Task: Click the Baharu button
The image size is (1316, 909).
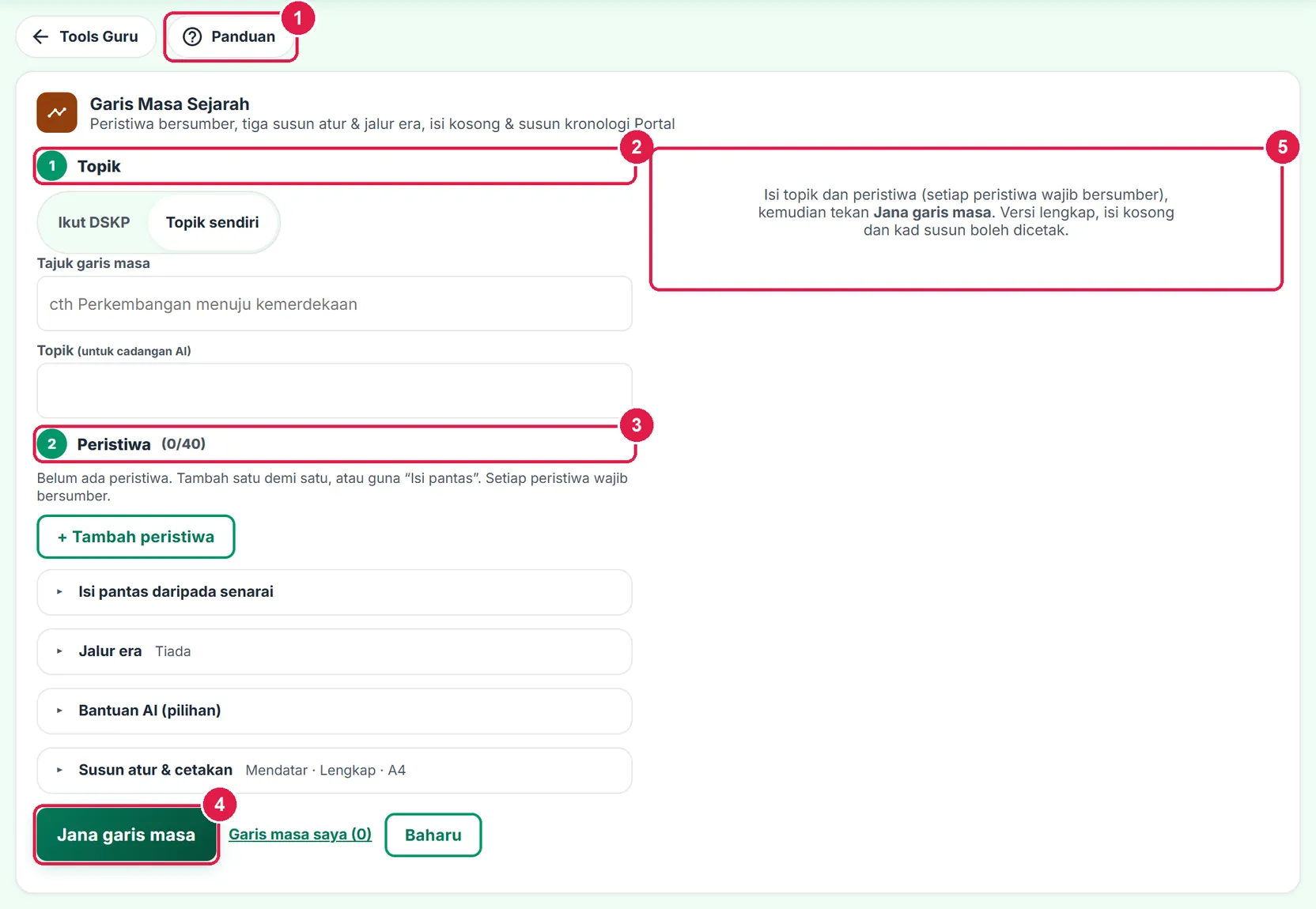Action: pyautogui.click(x=433, y=835)
